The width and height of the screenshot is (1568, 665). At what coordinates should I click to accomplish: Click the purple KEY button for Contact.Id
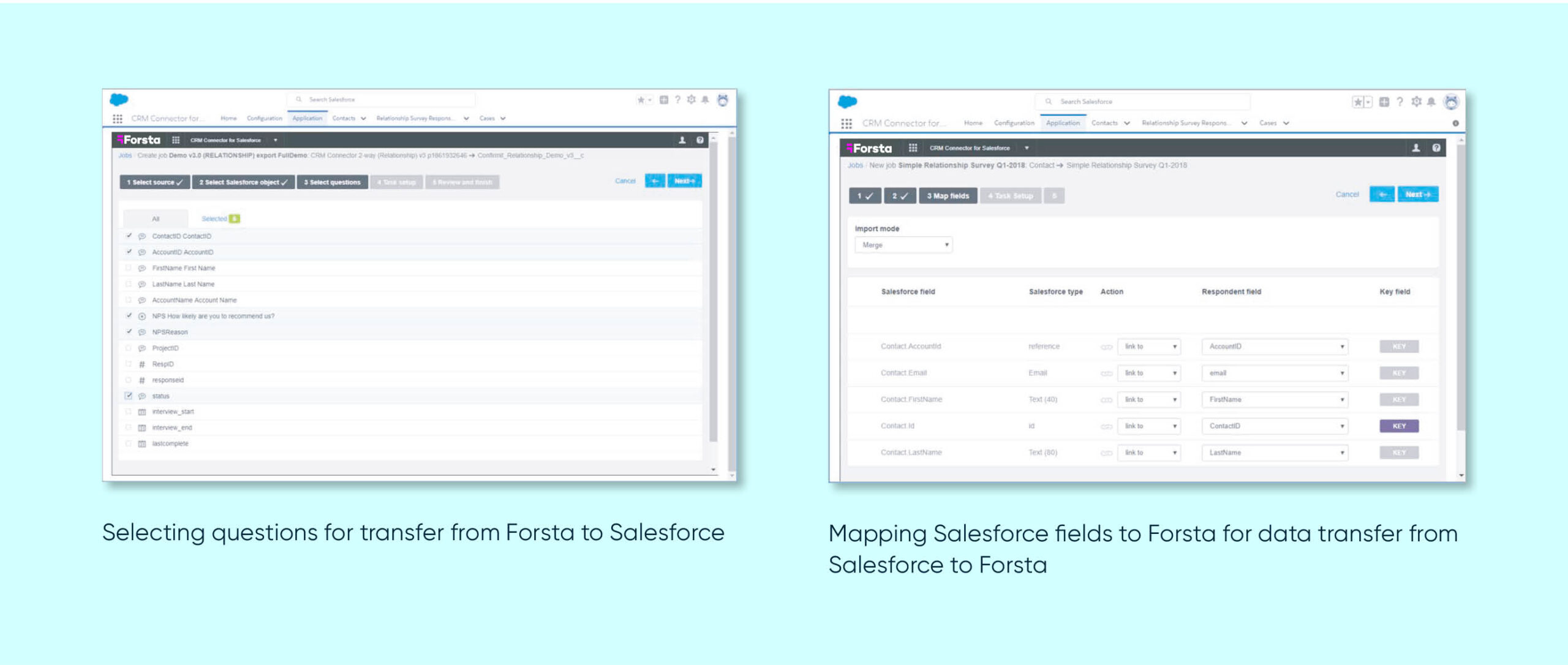pos(1399,426)
